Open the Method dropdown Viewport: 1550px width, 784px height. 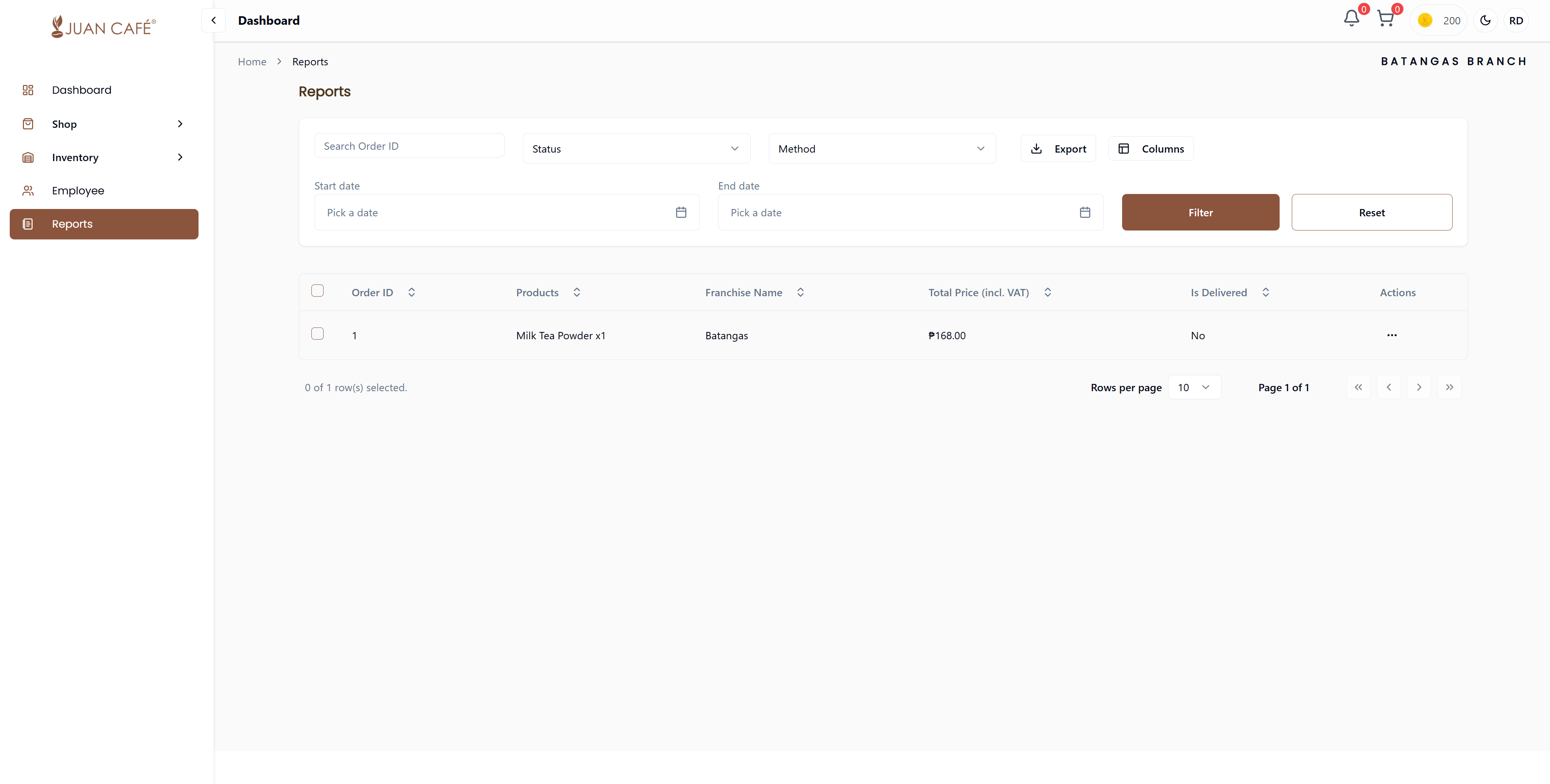[881, 149]
